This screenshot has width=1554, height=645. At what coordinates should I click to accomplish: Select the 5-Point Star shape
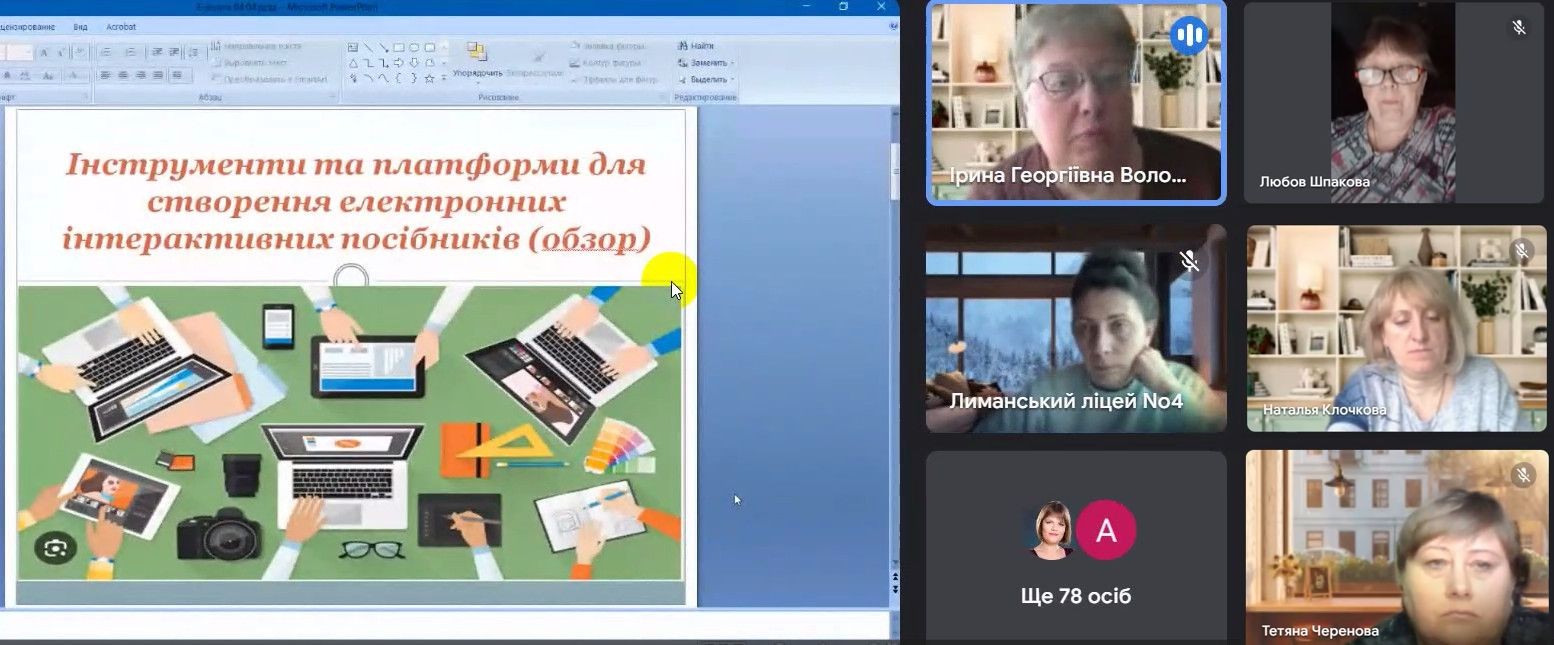click(430, 78)
